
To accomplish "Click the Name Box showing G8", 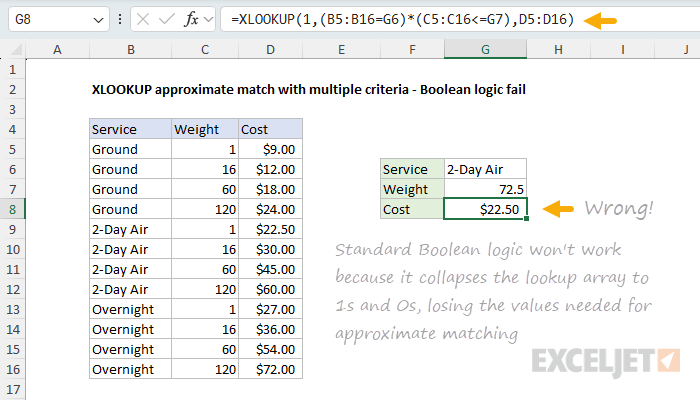I will pos(58,19).
